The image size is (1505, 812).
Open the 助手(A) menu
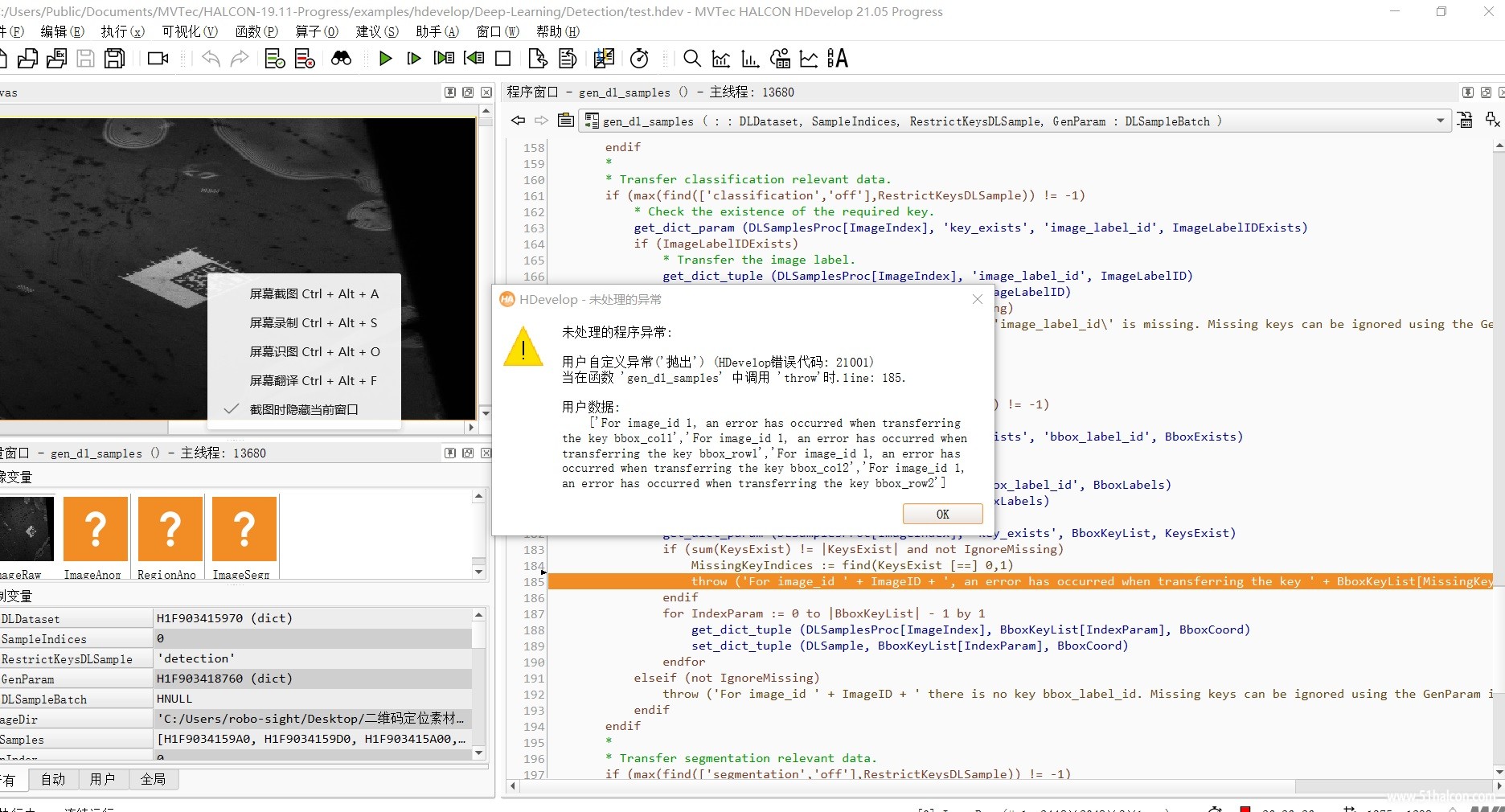[437, 31]
